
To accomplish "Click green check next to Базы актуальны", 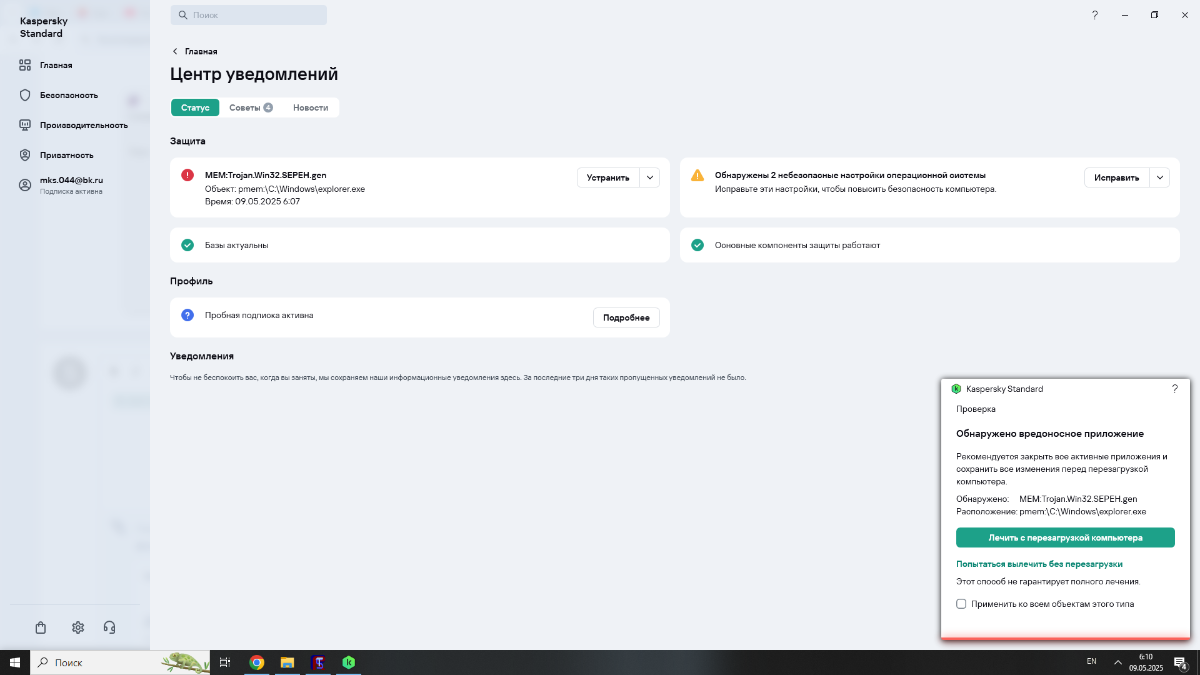I will [187, 244].
